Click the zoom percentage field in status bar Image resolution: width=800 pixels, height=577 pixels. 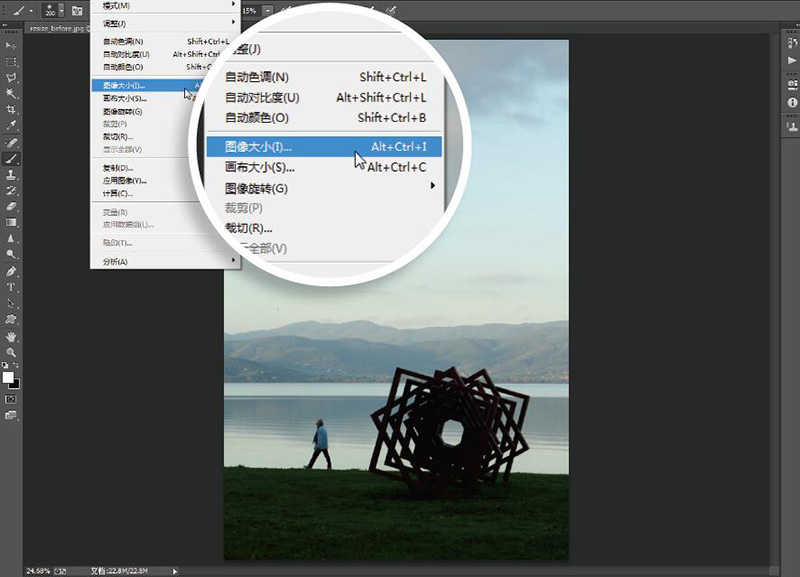(38, 571)
